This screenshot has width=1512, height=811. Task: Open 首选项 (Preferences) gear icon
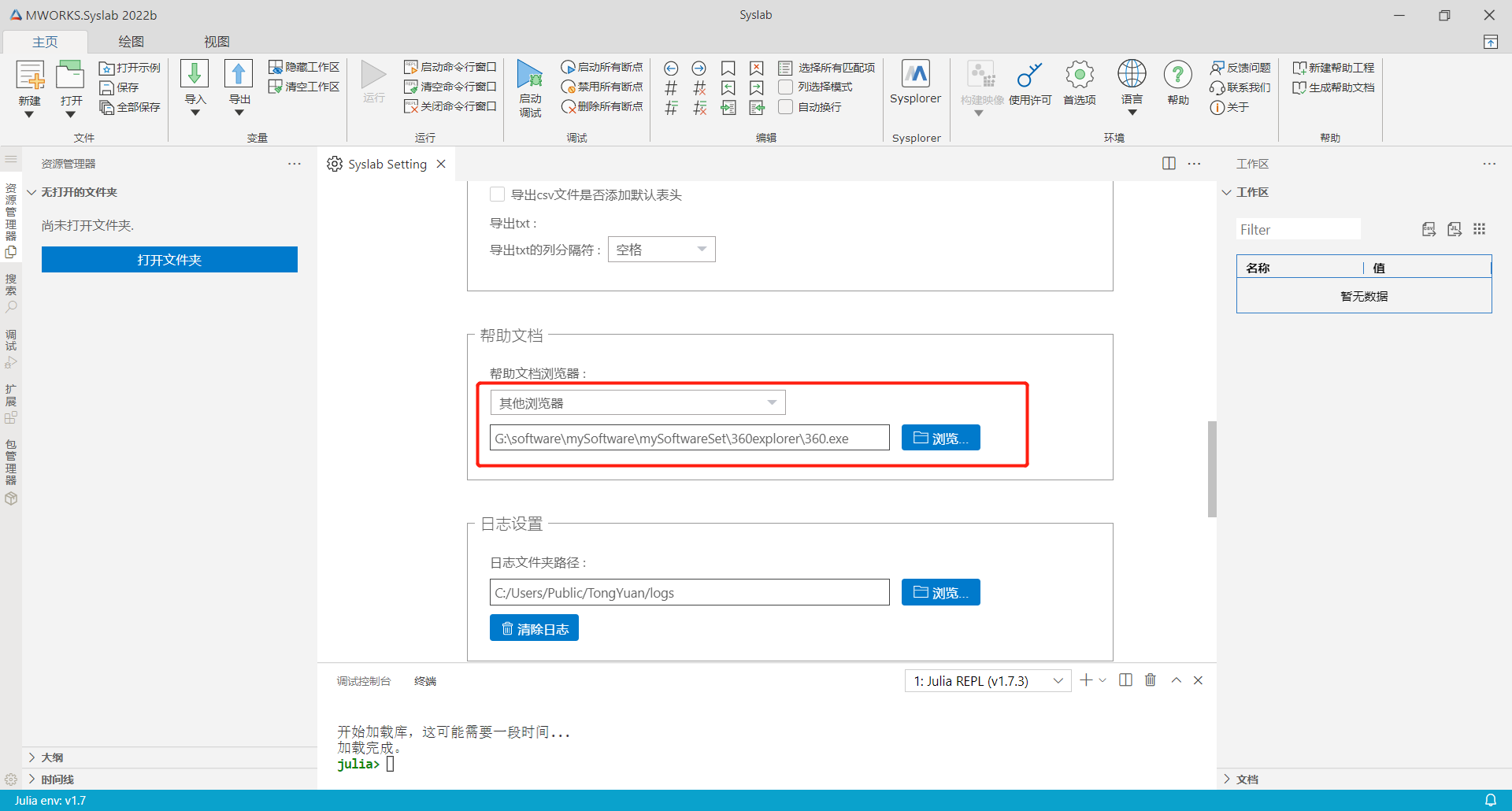click(x=1080, y=75)
